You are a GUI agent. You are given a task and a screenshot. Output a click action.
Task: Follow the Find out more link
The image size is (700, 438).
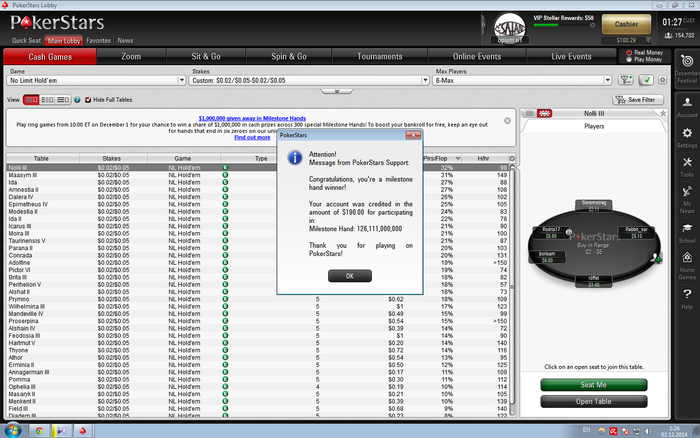tap(252, 138)
